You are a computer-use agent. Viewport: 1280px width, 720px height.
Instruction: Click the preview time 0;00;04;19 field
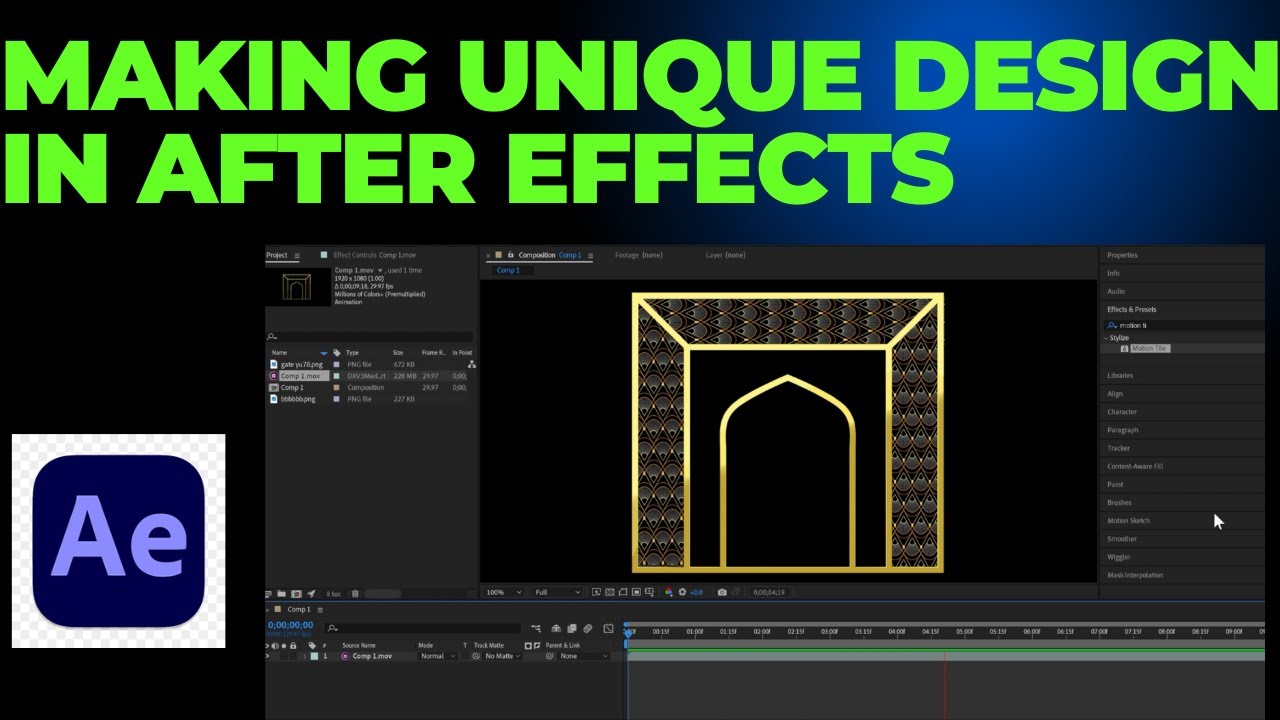tap(769, 592)
